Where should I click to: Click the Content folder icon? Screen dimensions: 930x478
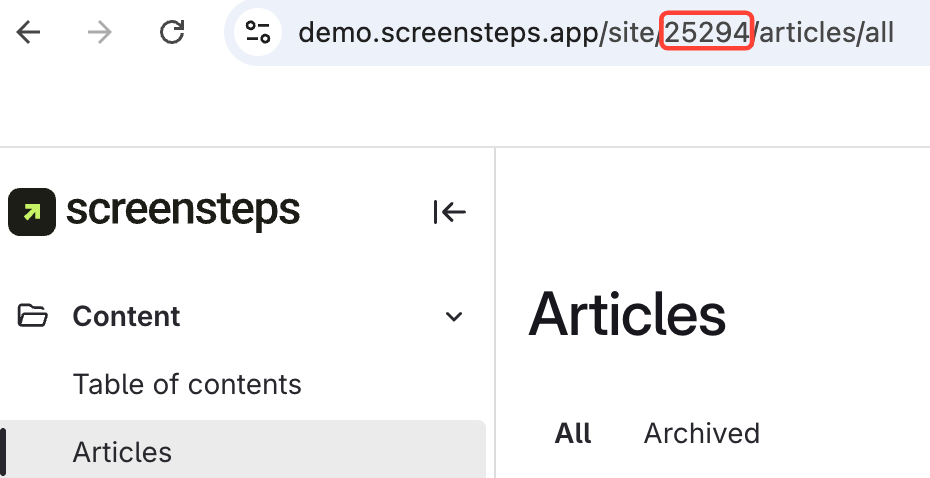click(33, 317)
